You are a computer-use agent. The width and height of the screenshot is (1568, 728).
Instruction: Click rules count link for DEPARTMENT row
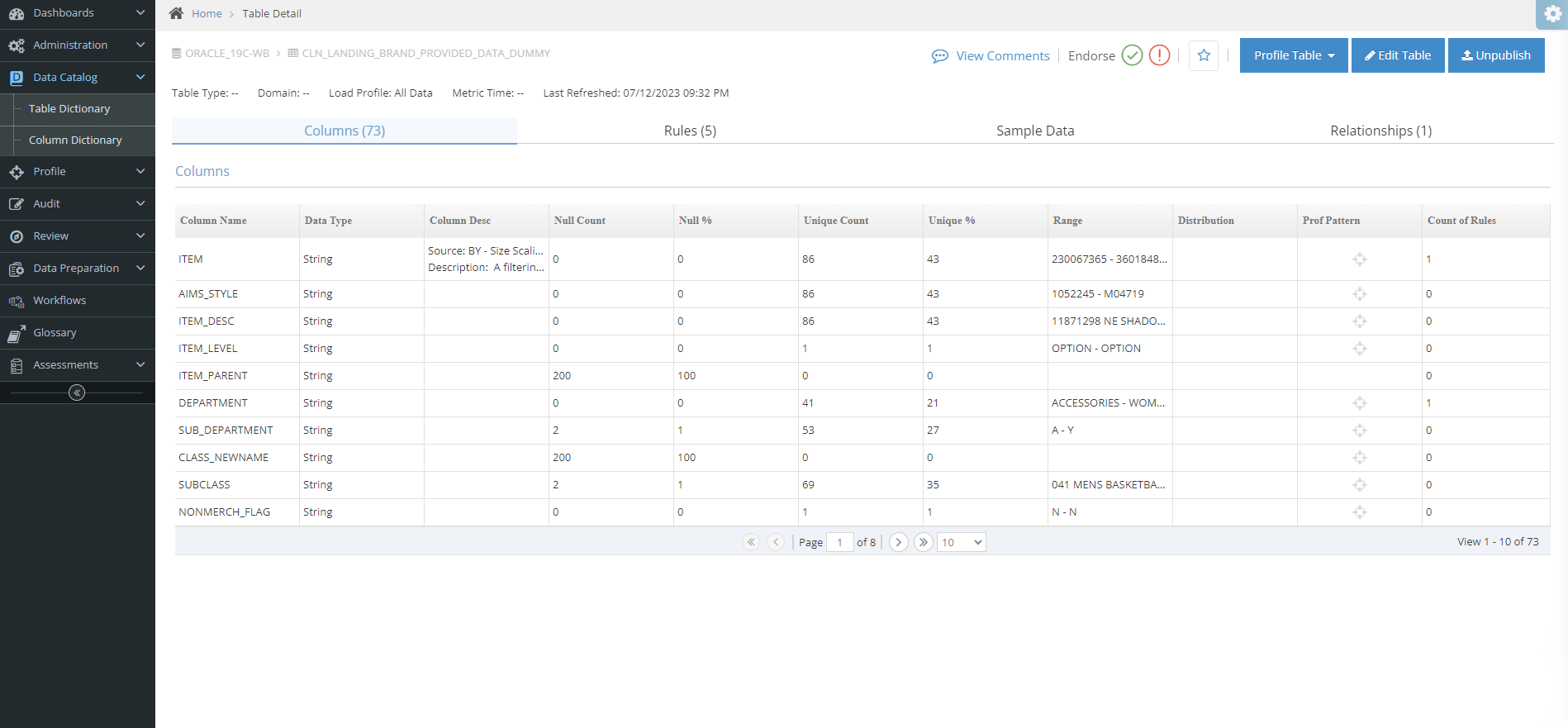(x=1428, y=403)
